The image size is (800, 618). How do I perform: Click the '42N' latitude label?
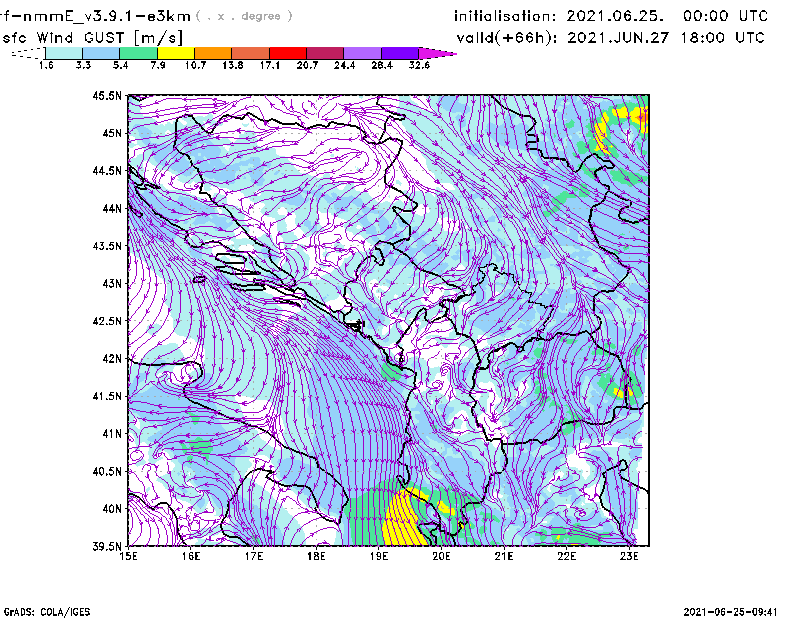[x=112, y=359]
